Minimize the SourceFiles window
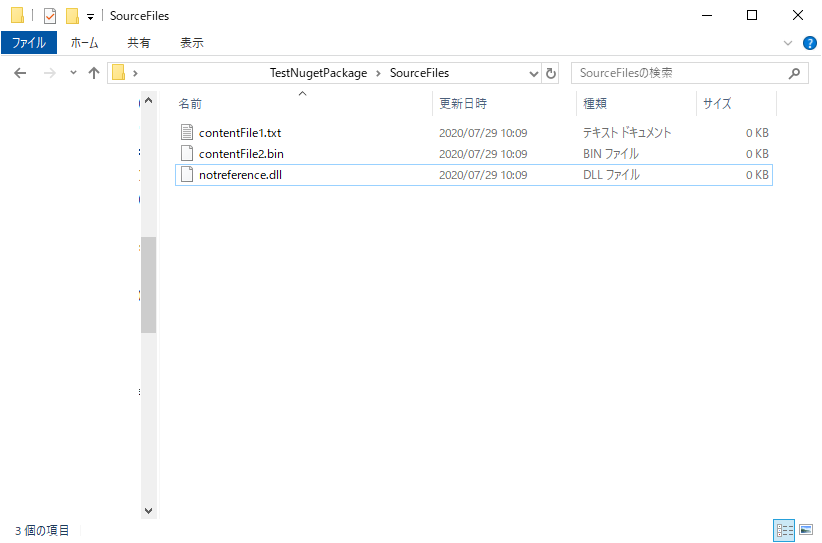Image resolution: width=822 pixels, height=543 pixels. coord(707,15)
